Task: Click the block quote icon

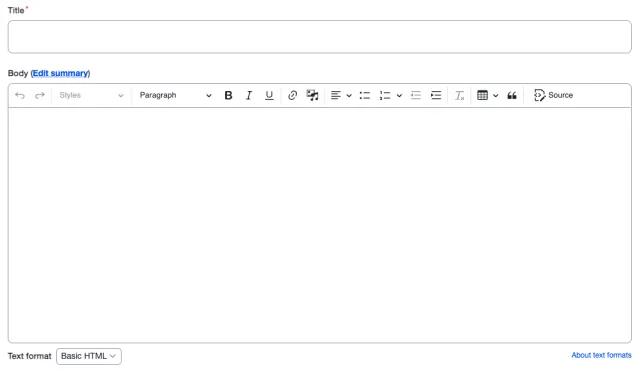Action: (x=512, y=95)
